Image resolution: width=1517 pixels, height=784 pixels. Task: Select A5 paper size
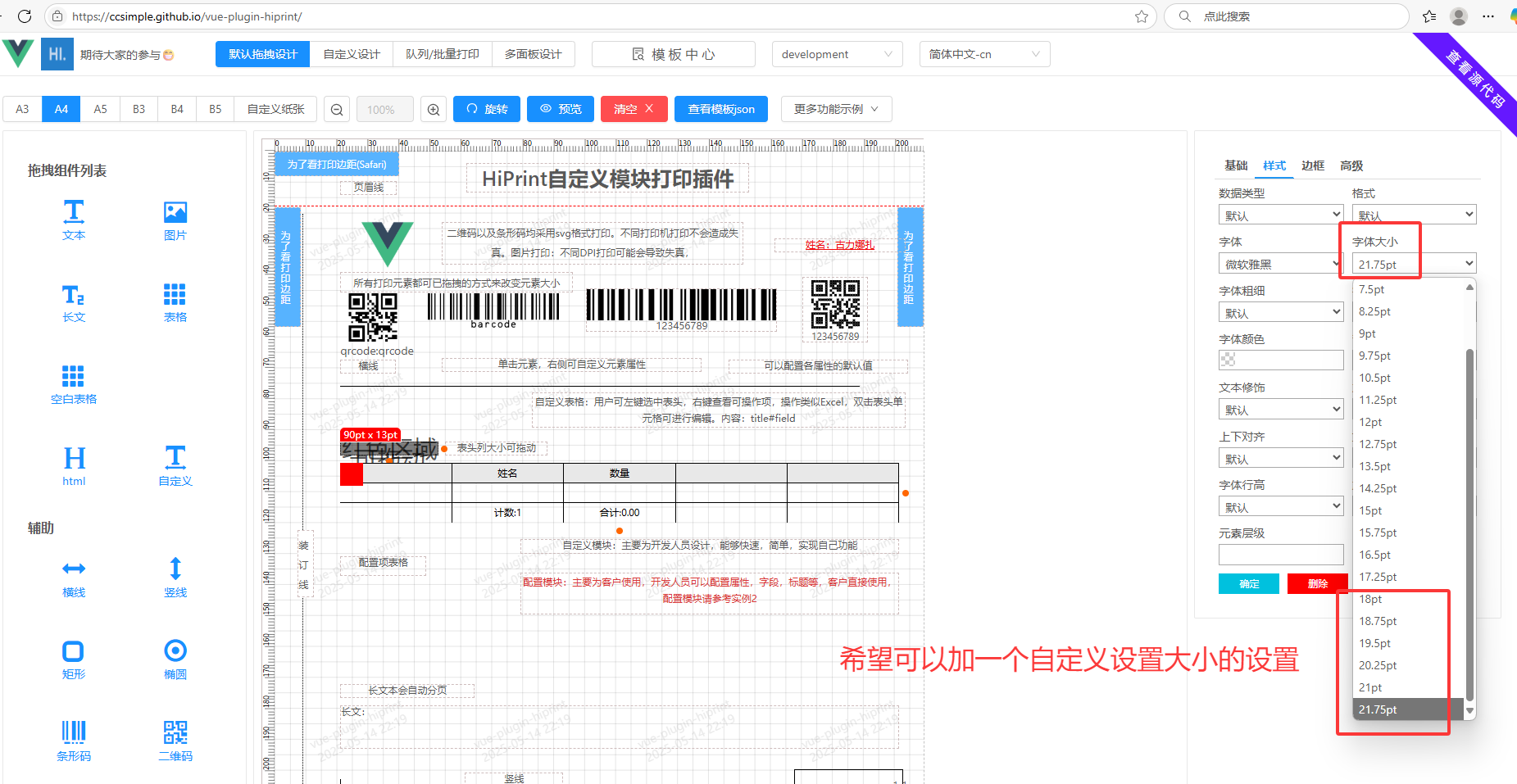(x=100, y=109)
